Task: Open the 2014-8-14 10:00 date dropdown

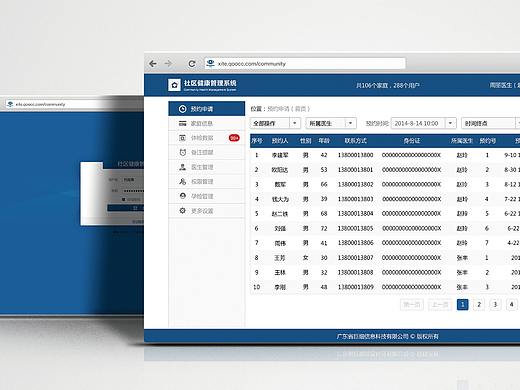Action: (423, 123)
